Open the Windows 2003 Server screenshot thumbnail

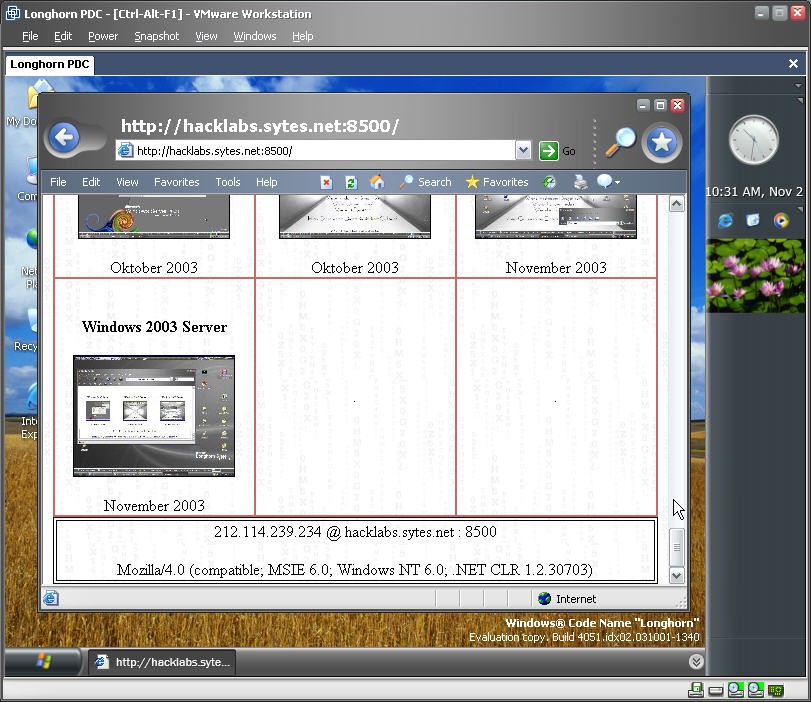point(154,415)
